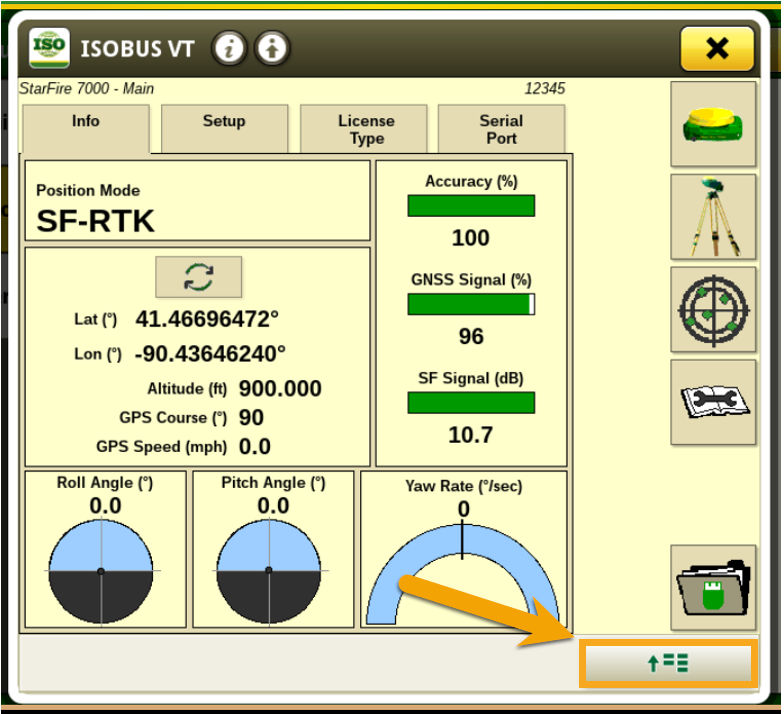The image size is (784, 714).
Task: Click the SF-RTK position mode value
Action: pos(96,221)
